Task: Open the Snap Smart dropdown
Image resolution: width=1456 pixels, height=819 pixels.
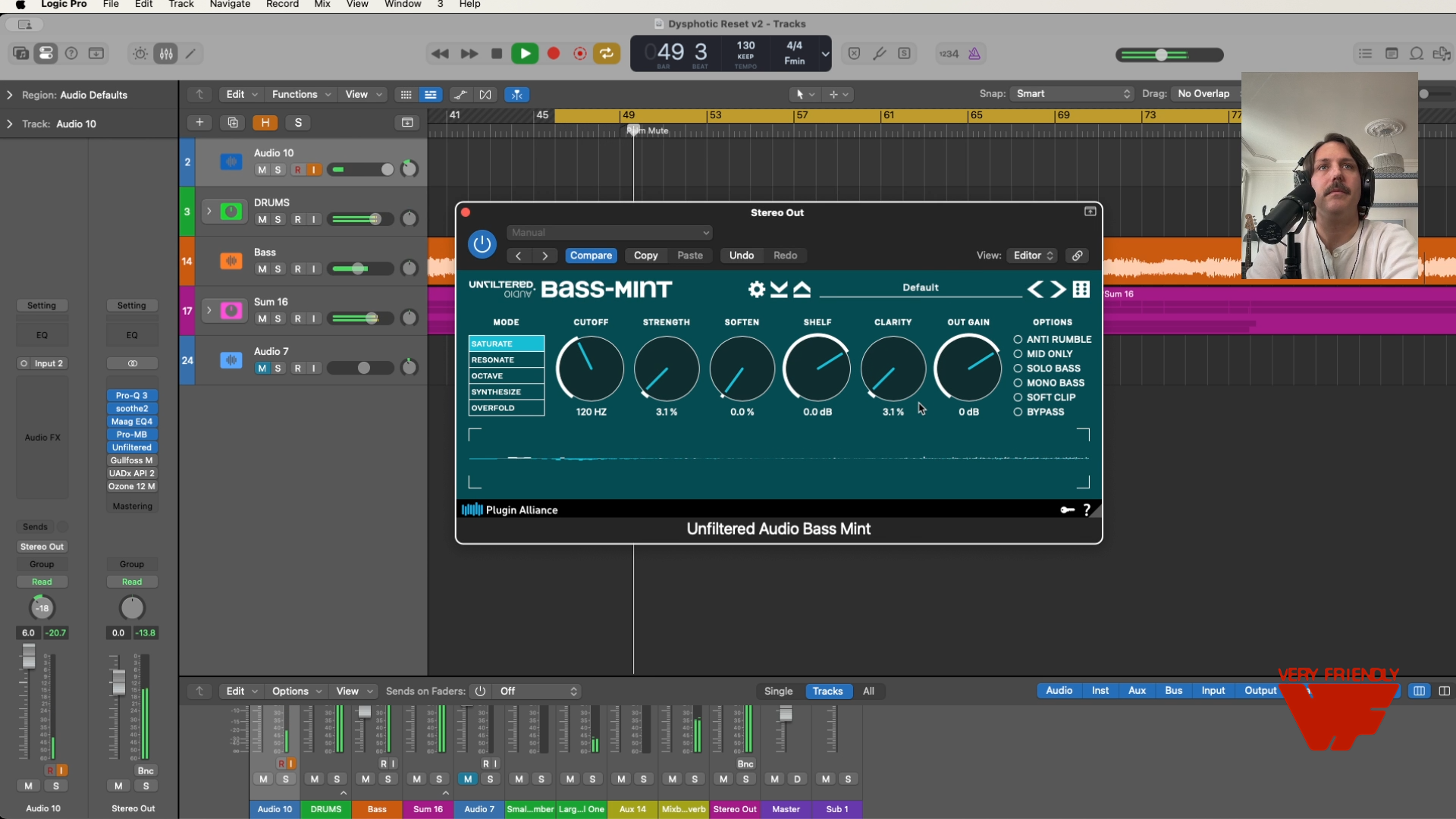Action: coord(1073,94)
